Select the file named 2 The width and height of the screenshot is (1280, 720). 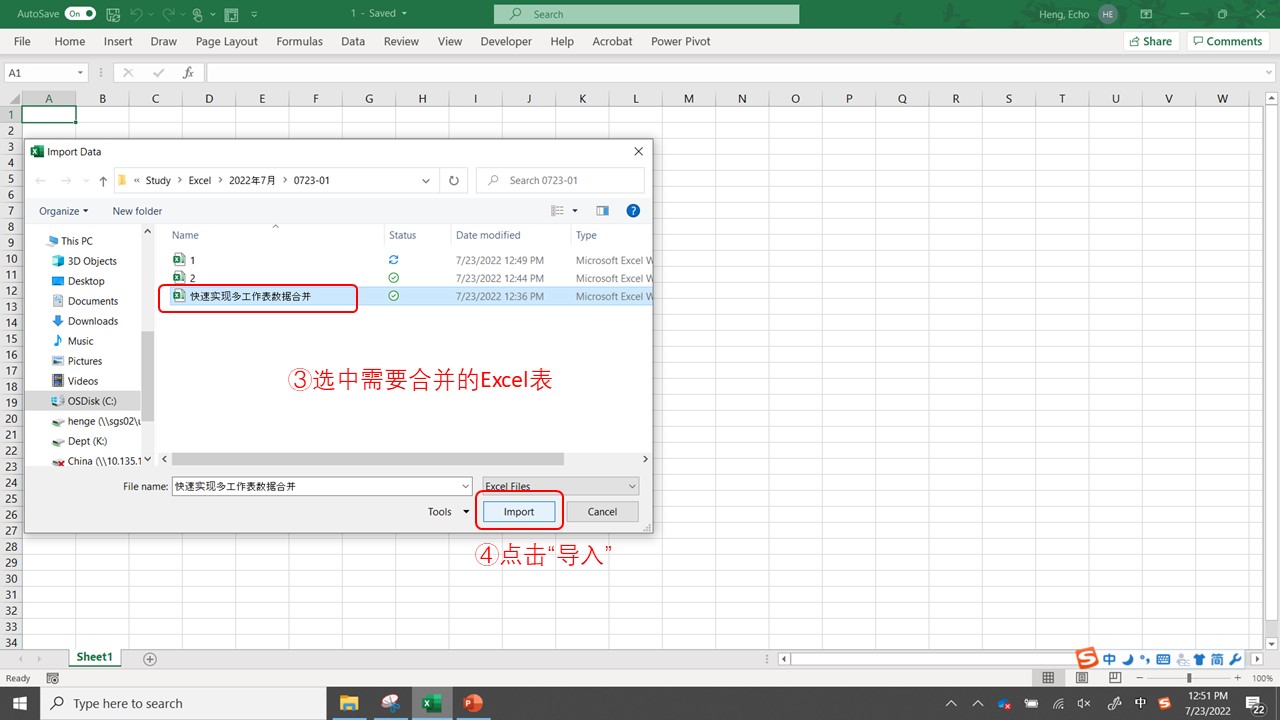pos(192,278)
